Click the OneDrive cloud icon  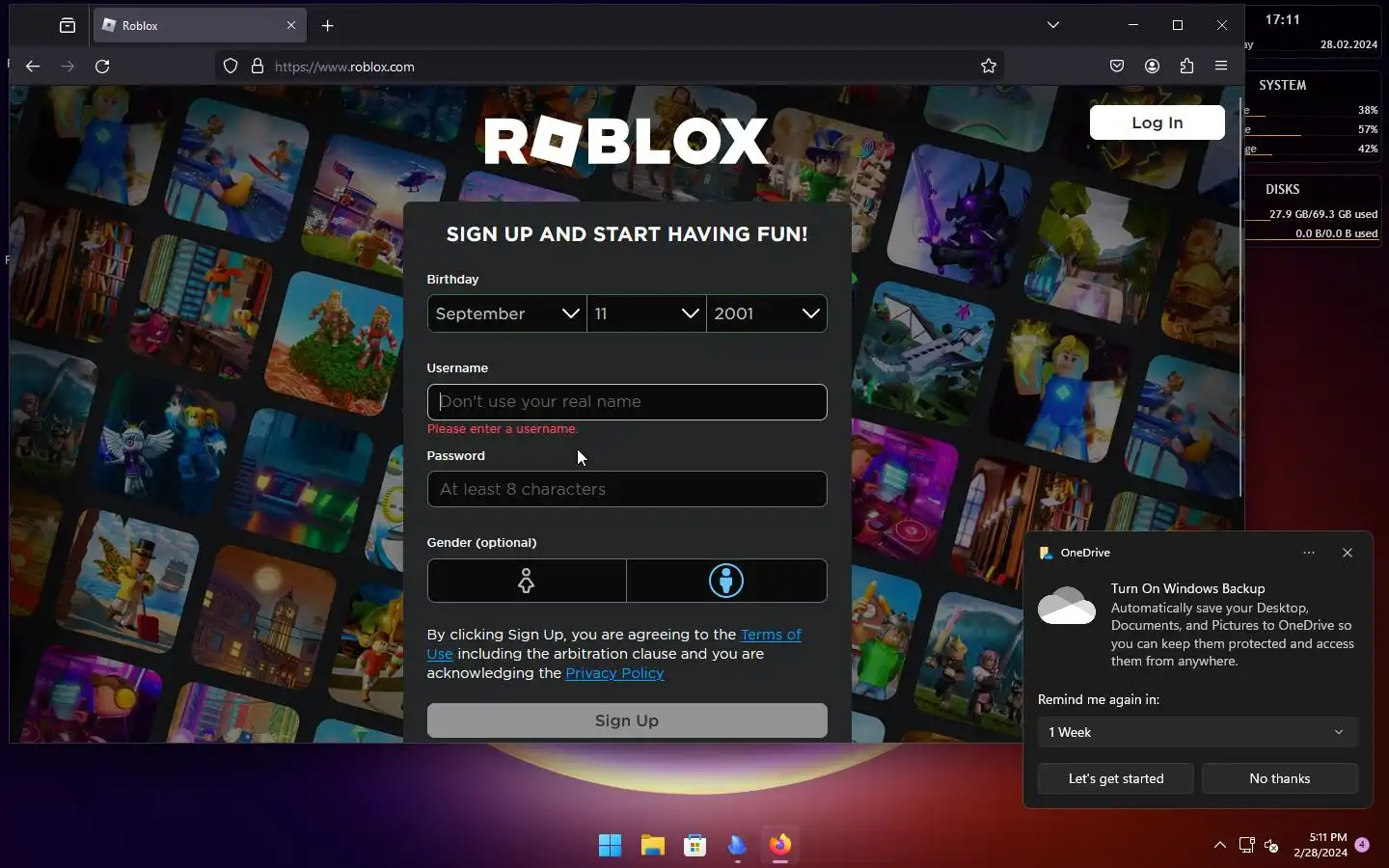pos(1067,606)
